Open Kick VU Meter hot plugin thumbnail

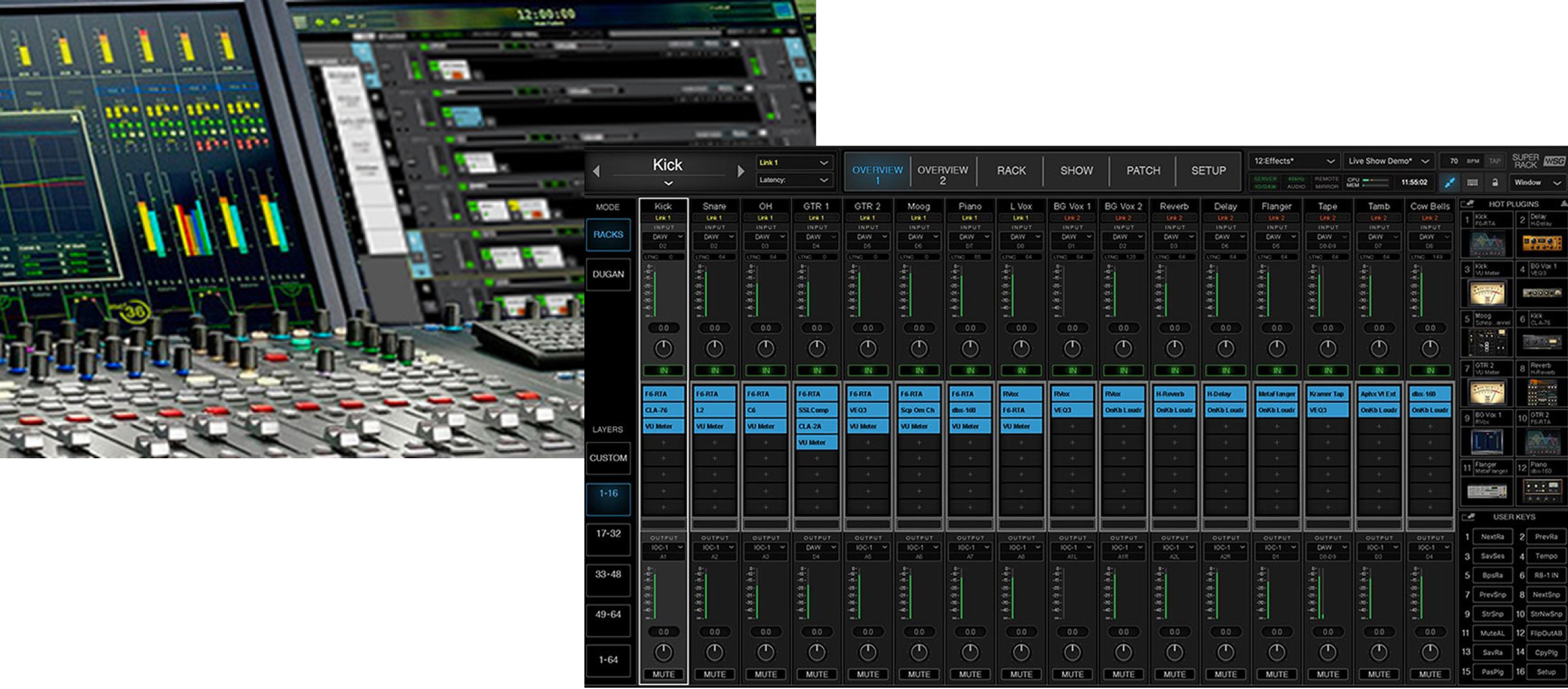pyautogui.click(x=1487, y=293)
